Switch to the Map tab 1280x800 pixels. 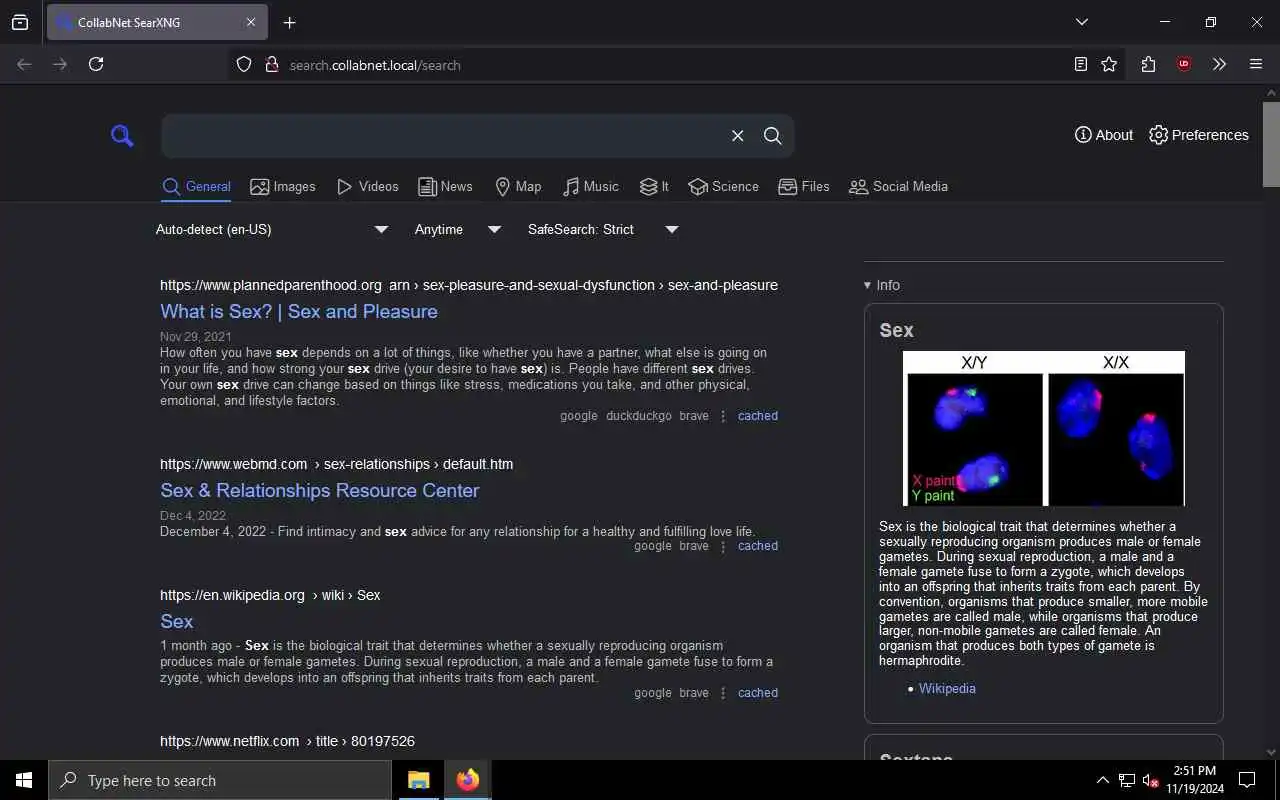pos(518,187)
